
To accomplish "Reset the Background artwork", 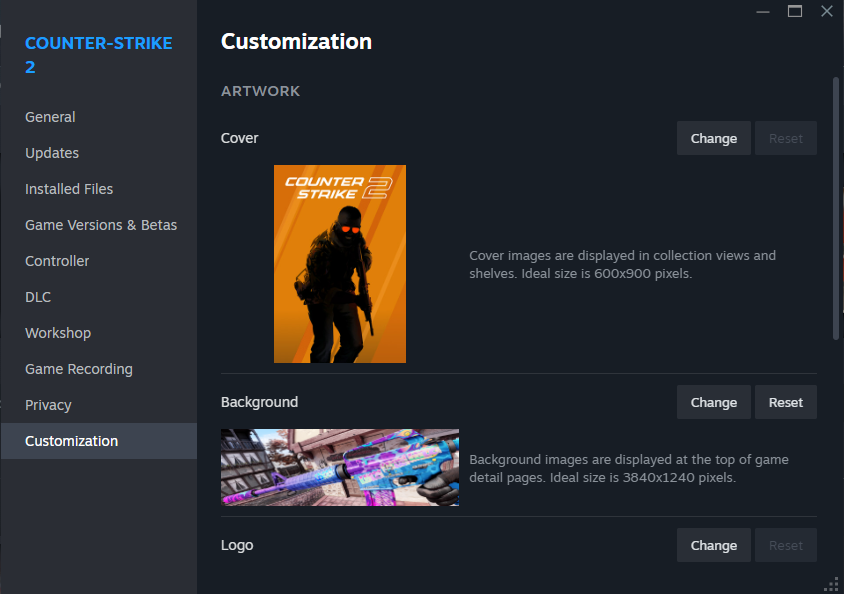I will 786,402.
